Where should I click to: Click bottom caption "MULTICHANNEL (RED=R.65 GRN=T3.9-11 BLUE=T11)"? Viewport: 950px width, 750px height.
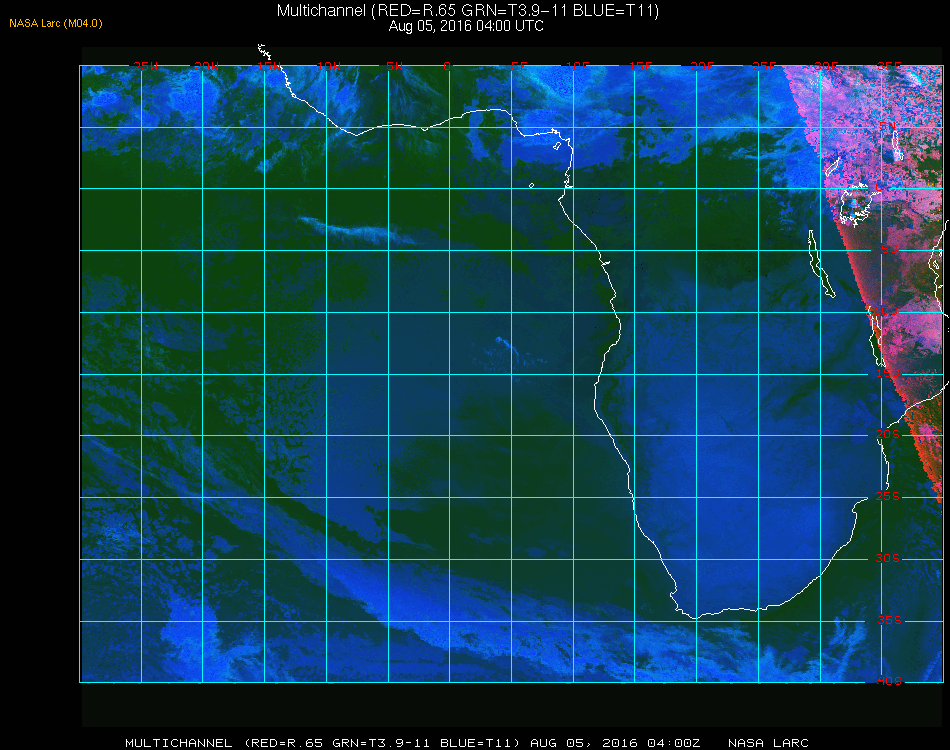(322, 743)
